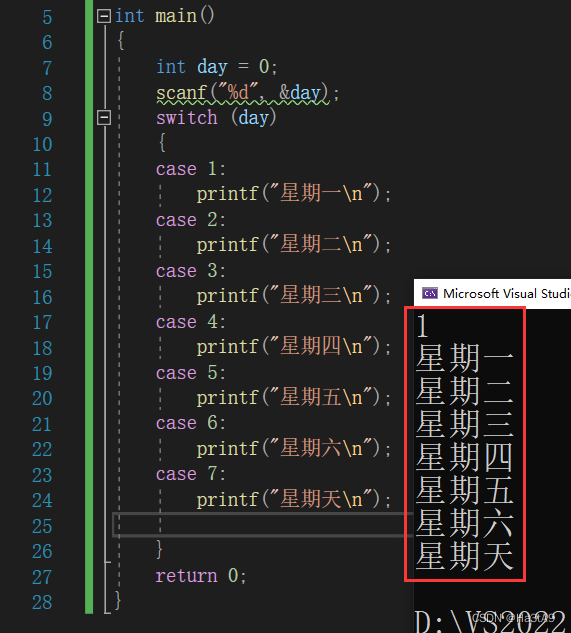Screen dimensions: 571x633
Task: Click the console output line 星期五
Action: (464, 490)
